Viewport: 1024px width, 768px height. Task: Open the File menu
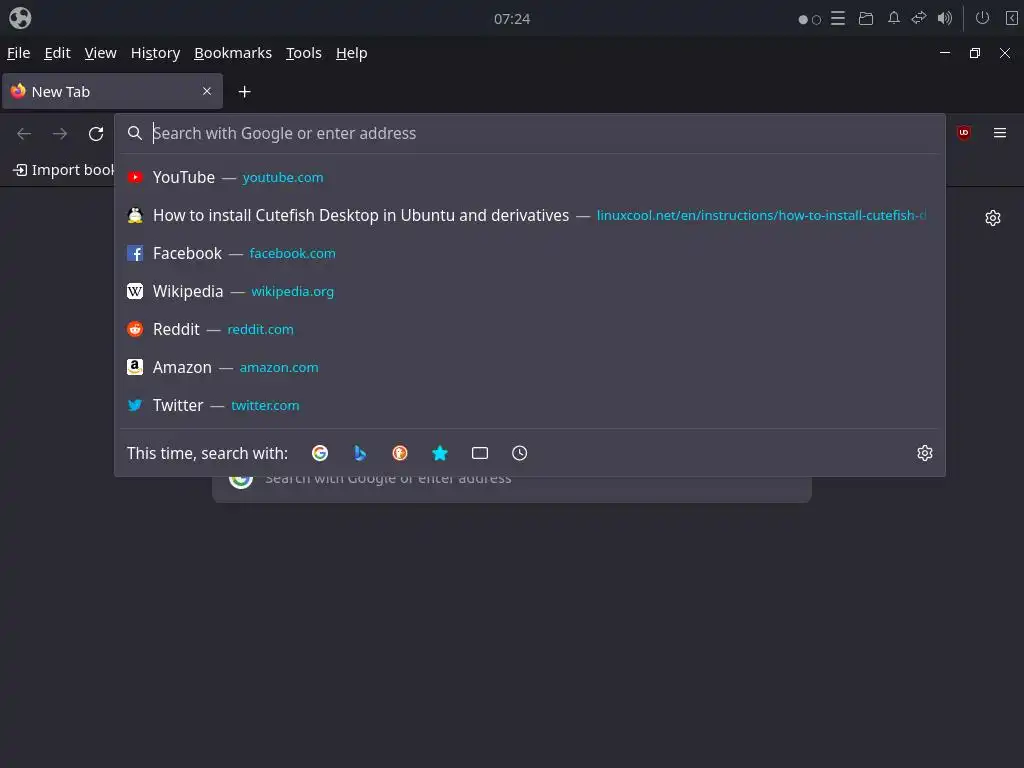18,53
